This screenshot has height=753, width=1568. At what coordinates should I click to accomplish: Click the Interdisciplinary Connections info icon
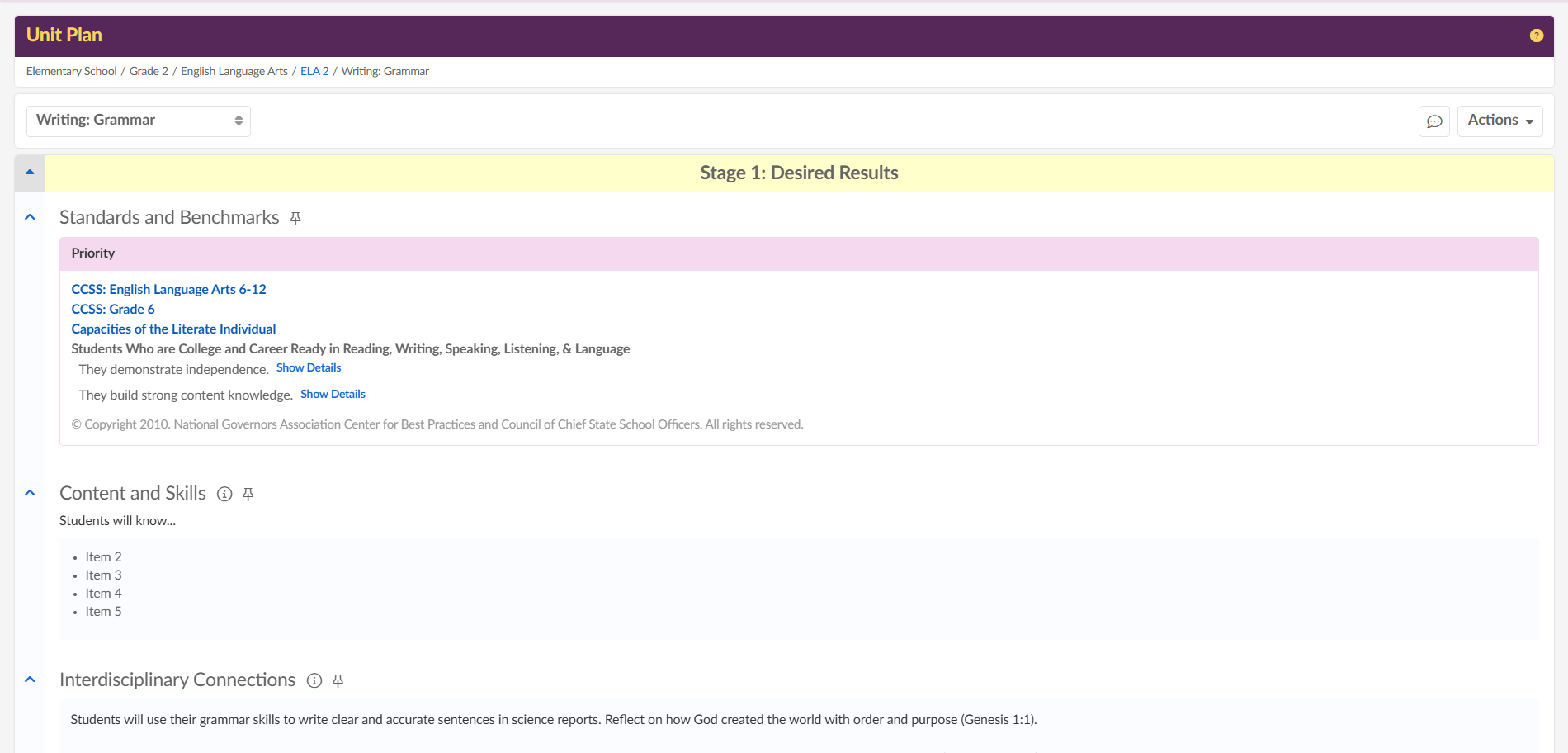pos(314,680)
